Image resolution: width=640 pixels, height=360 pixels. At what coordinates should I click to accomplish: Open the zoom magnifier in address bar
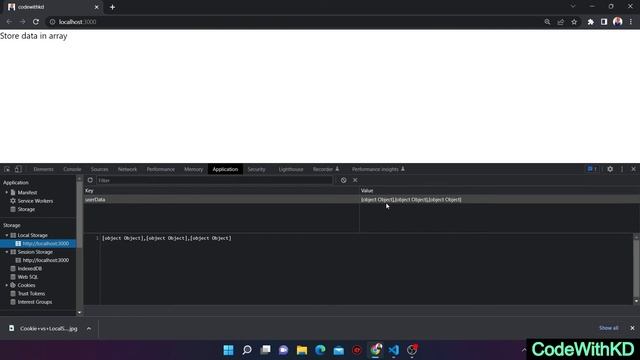pyautogui.click(x=547, y=22)
